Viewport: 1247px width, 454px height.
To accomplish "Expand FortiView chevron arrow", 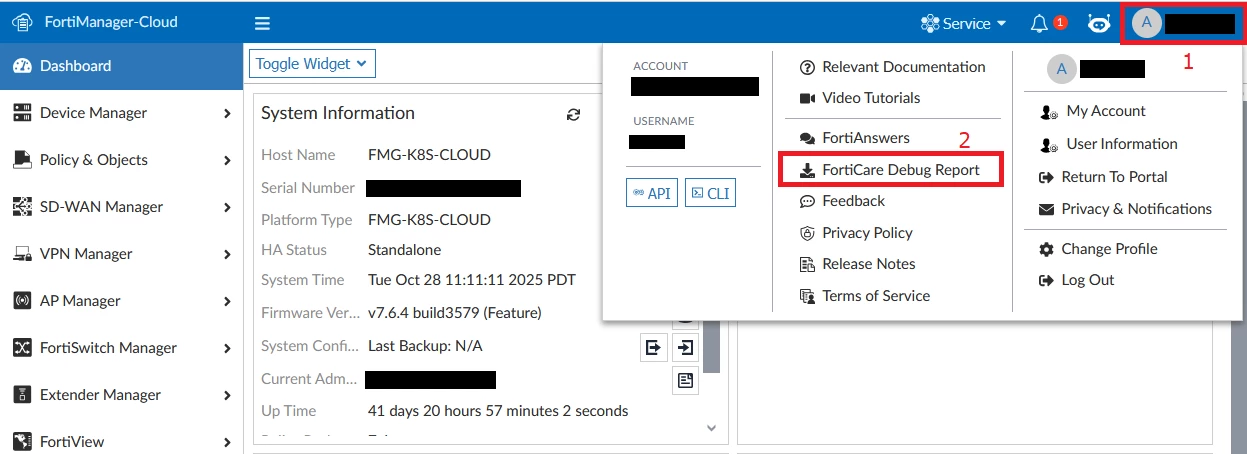I will click(x=228, y=442).
